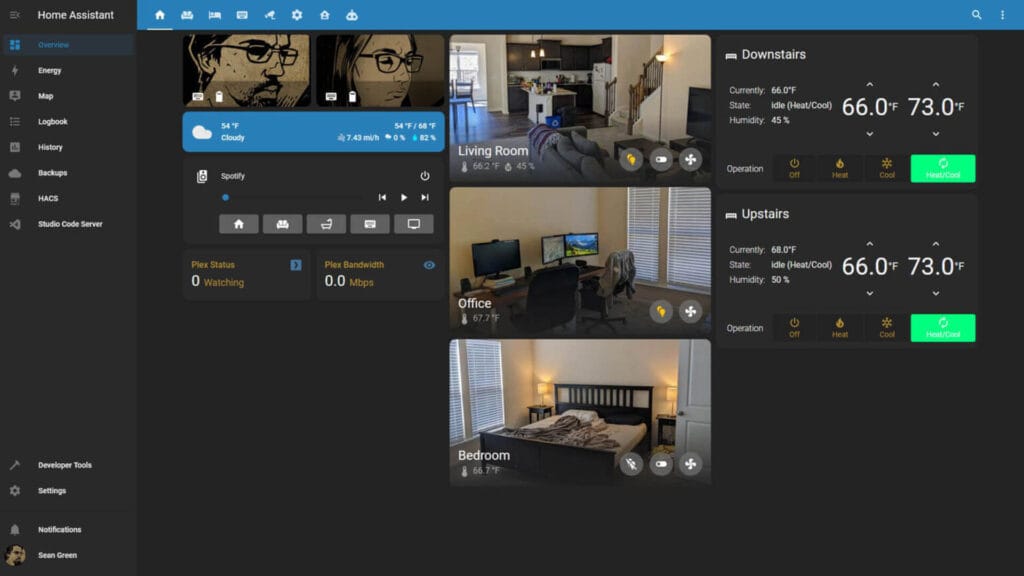Switch to the keyboard office view tab
1024x576 pixels.
pos(242,15)
